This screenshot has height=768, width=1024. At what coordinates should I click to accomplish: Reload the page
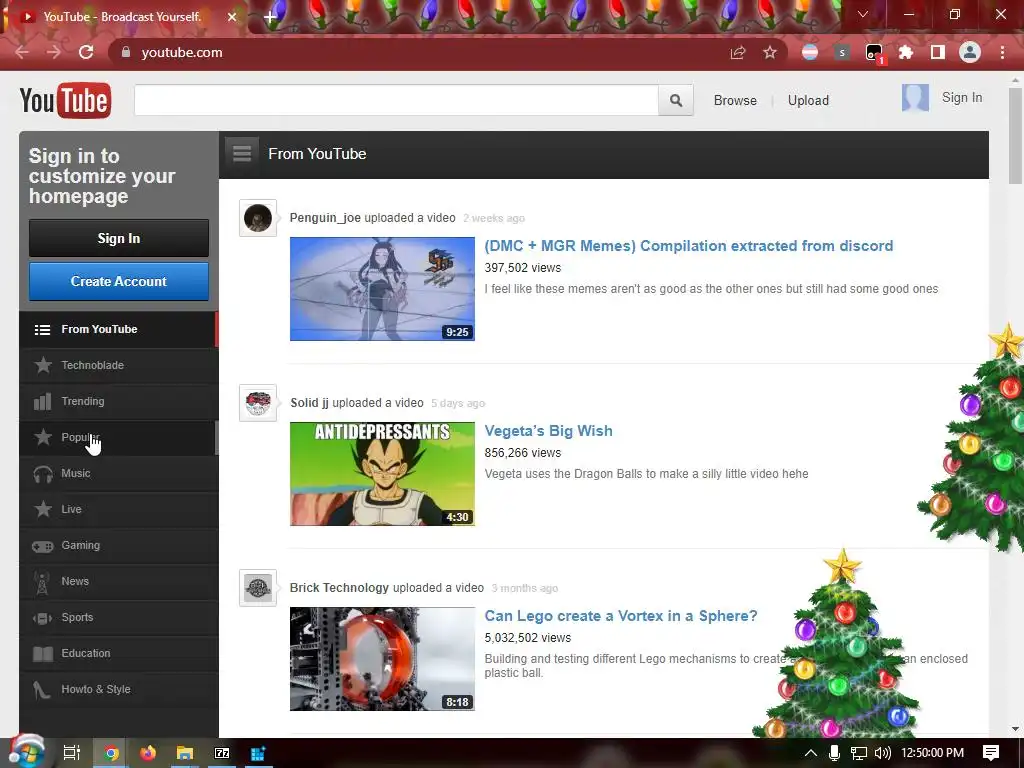pyautogui.click(x=86, y=52)
